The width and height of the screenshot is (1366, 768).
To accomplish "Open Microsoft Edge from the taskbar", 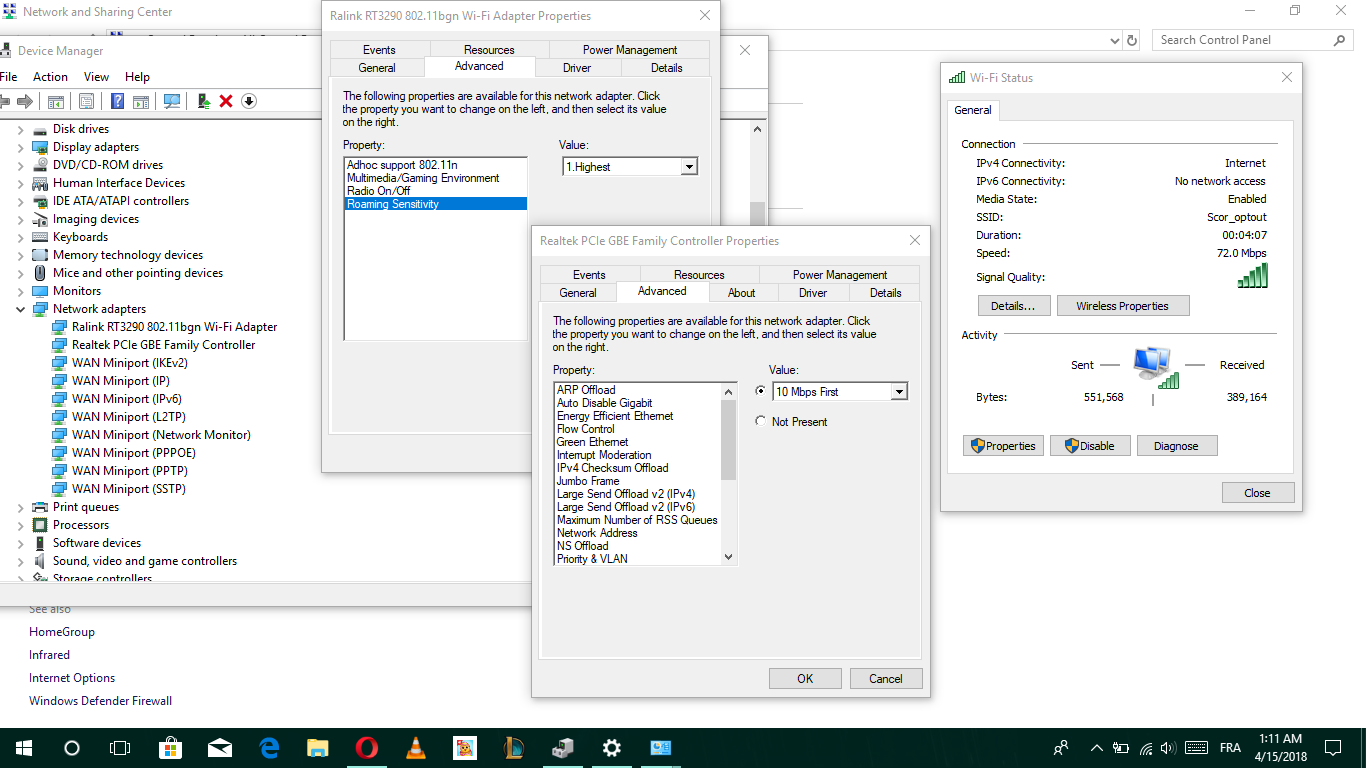I will pos(269,748).
